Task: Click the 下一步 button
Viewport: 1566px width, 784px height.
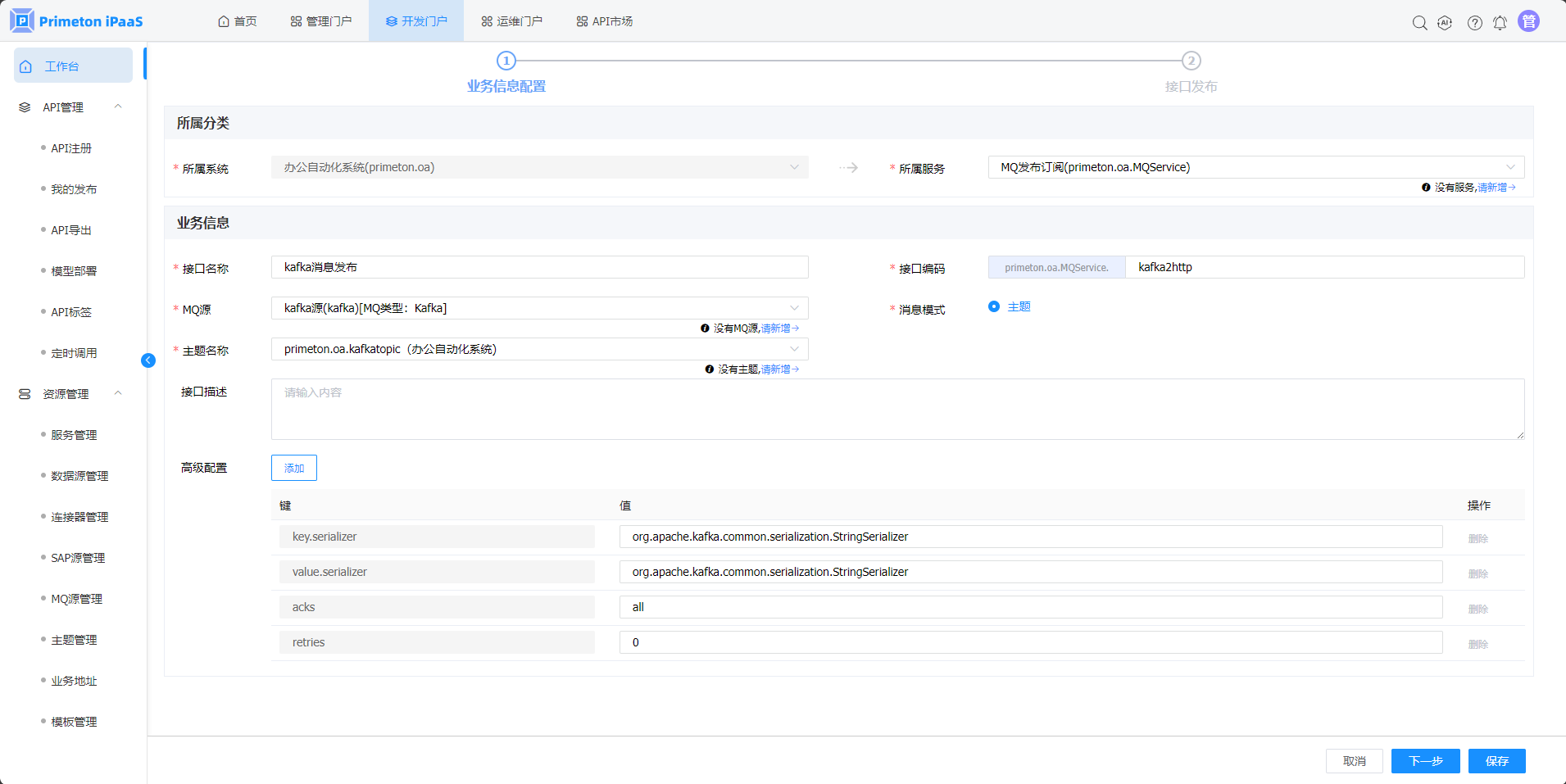Action: (x=1425, y=761)
